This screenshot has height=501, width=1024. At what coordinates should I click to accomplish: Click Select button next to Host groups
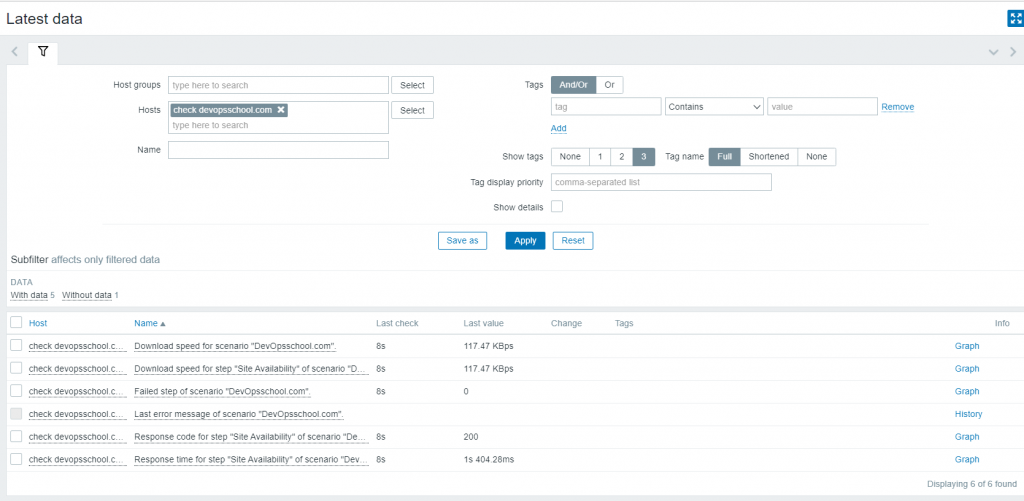[412, 85]
